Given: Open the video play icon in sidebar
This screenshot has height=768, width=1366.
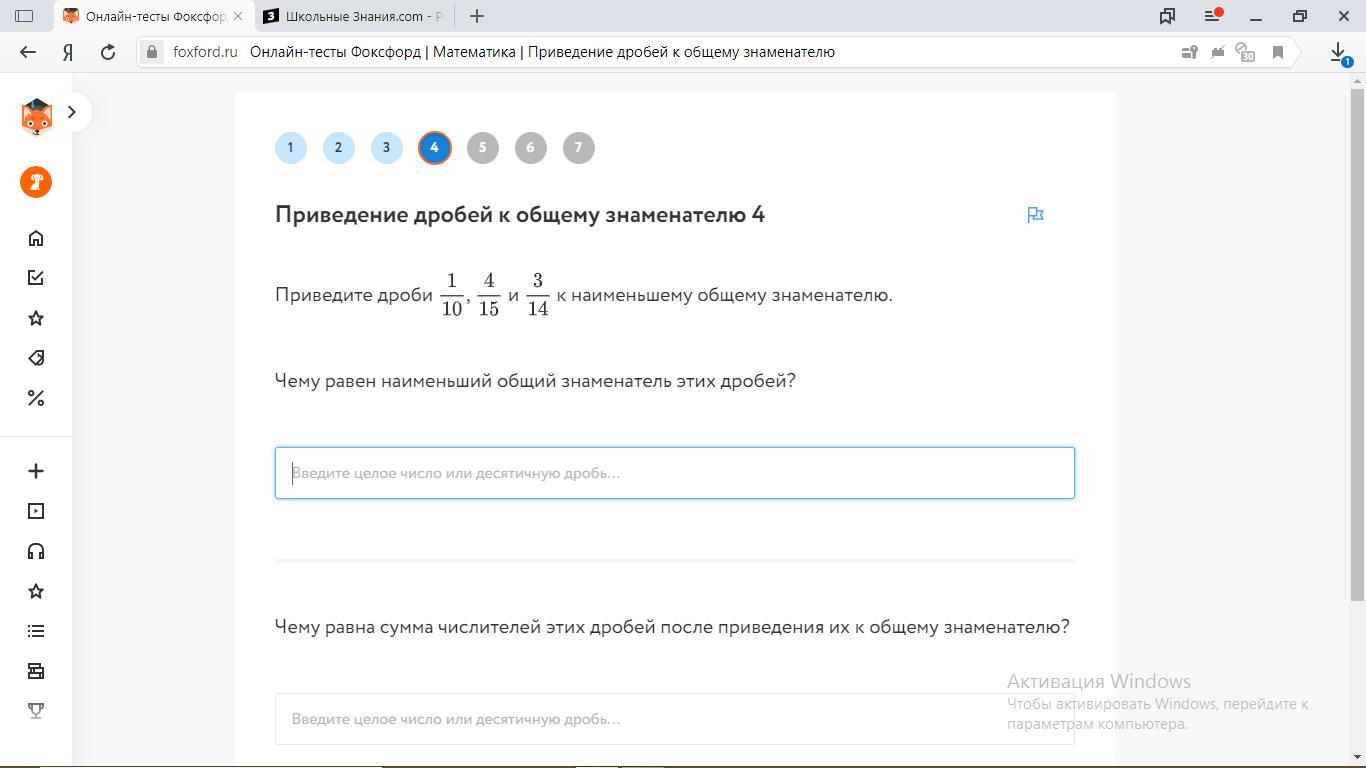Looking at the screenshot, I should point(36,511).
